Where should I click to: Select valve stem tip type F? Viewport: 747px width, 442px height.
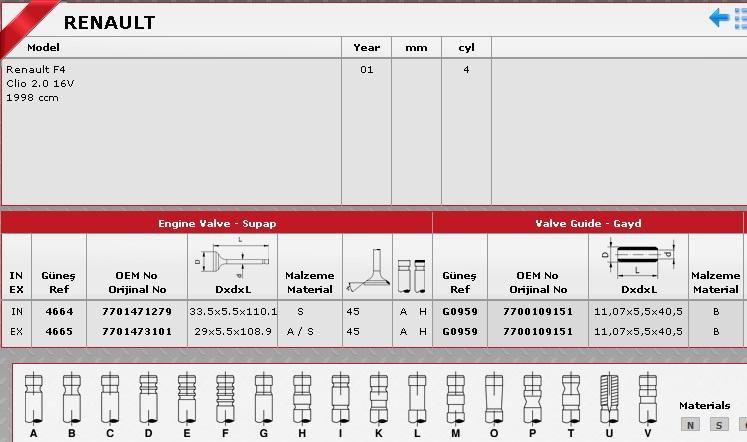[225, 405]
